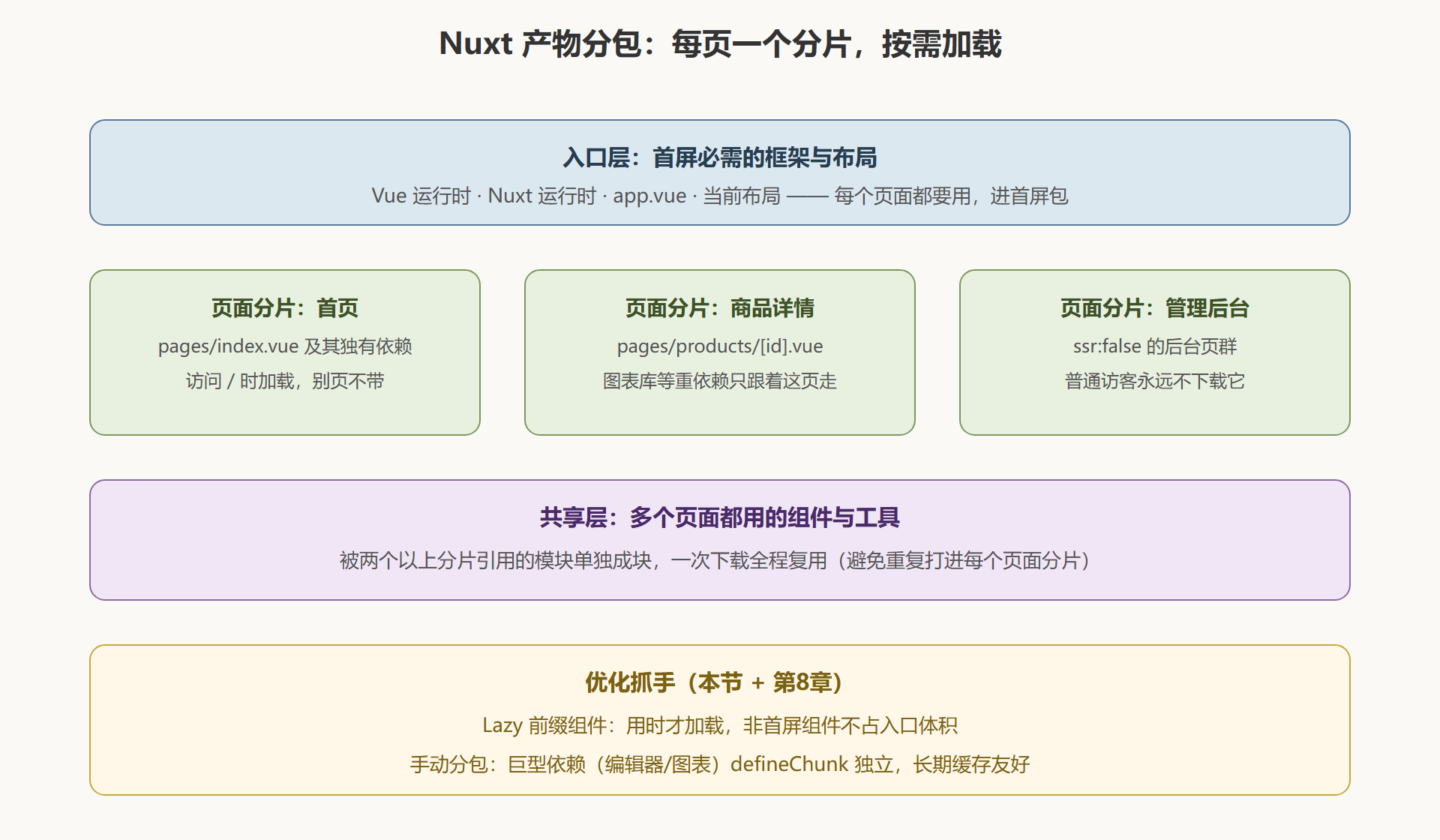
Task: Click the text 'pages/index.vue 及其独有依赖'
Action: [285, 346]
